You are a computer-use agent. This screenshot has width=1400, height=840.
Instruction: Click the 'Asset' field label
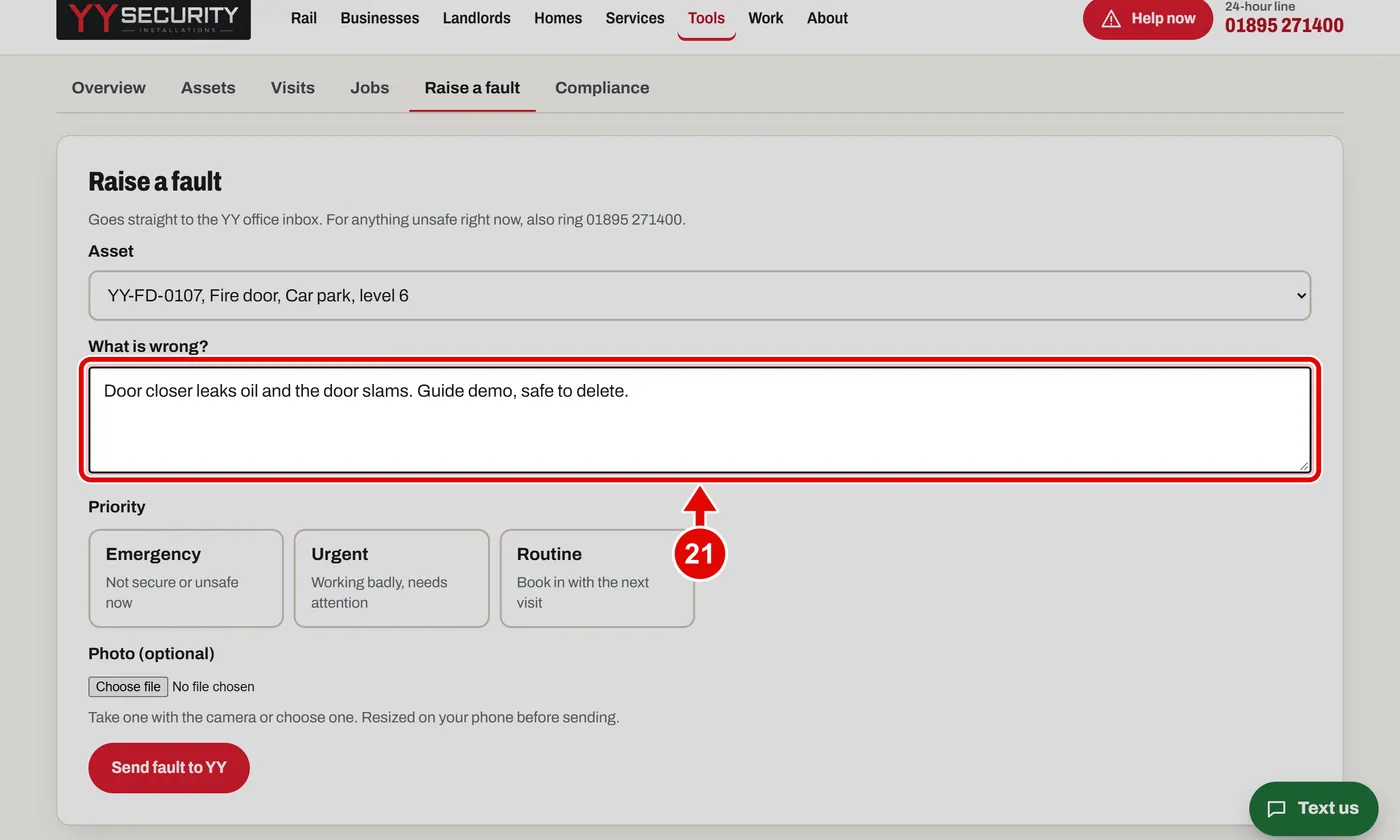click(x=111, y=251)
